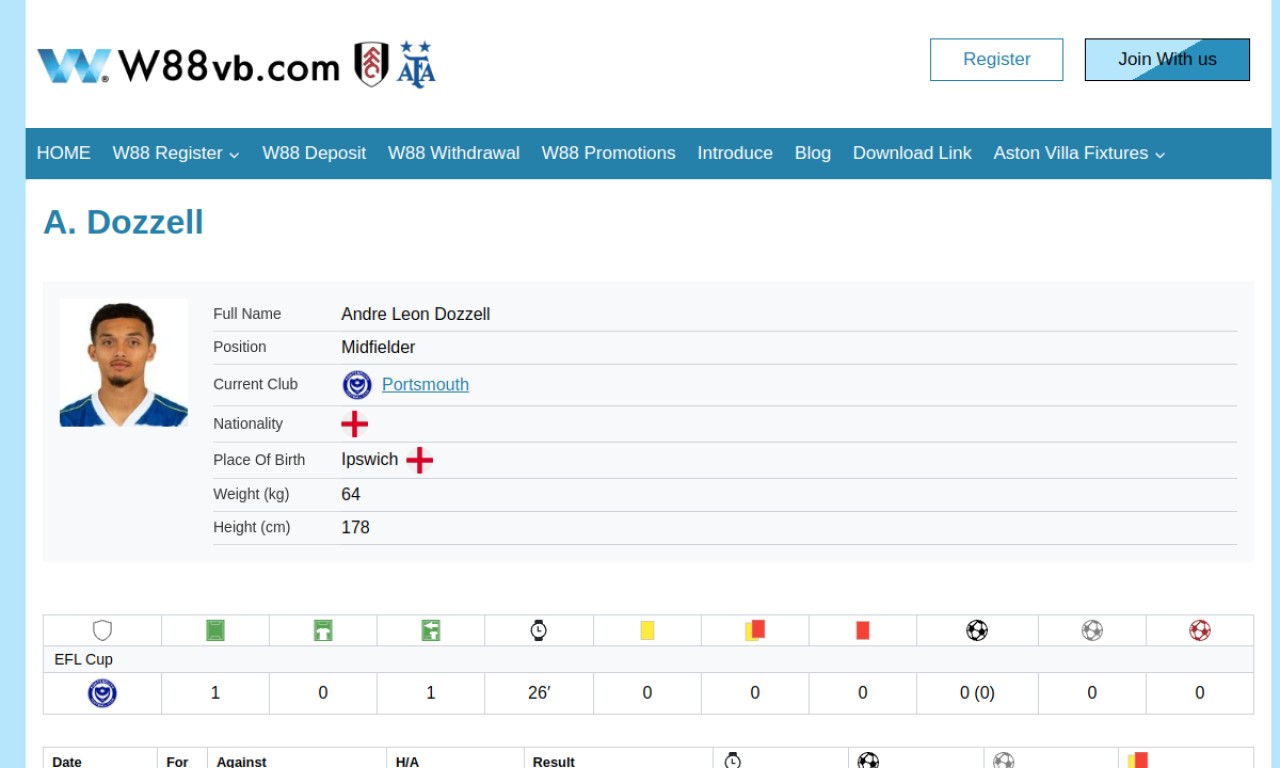The height and width of the screenshot is (768, 1280).
Task: Click the A. Dozzell page heading
Action: (123, 222)
